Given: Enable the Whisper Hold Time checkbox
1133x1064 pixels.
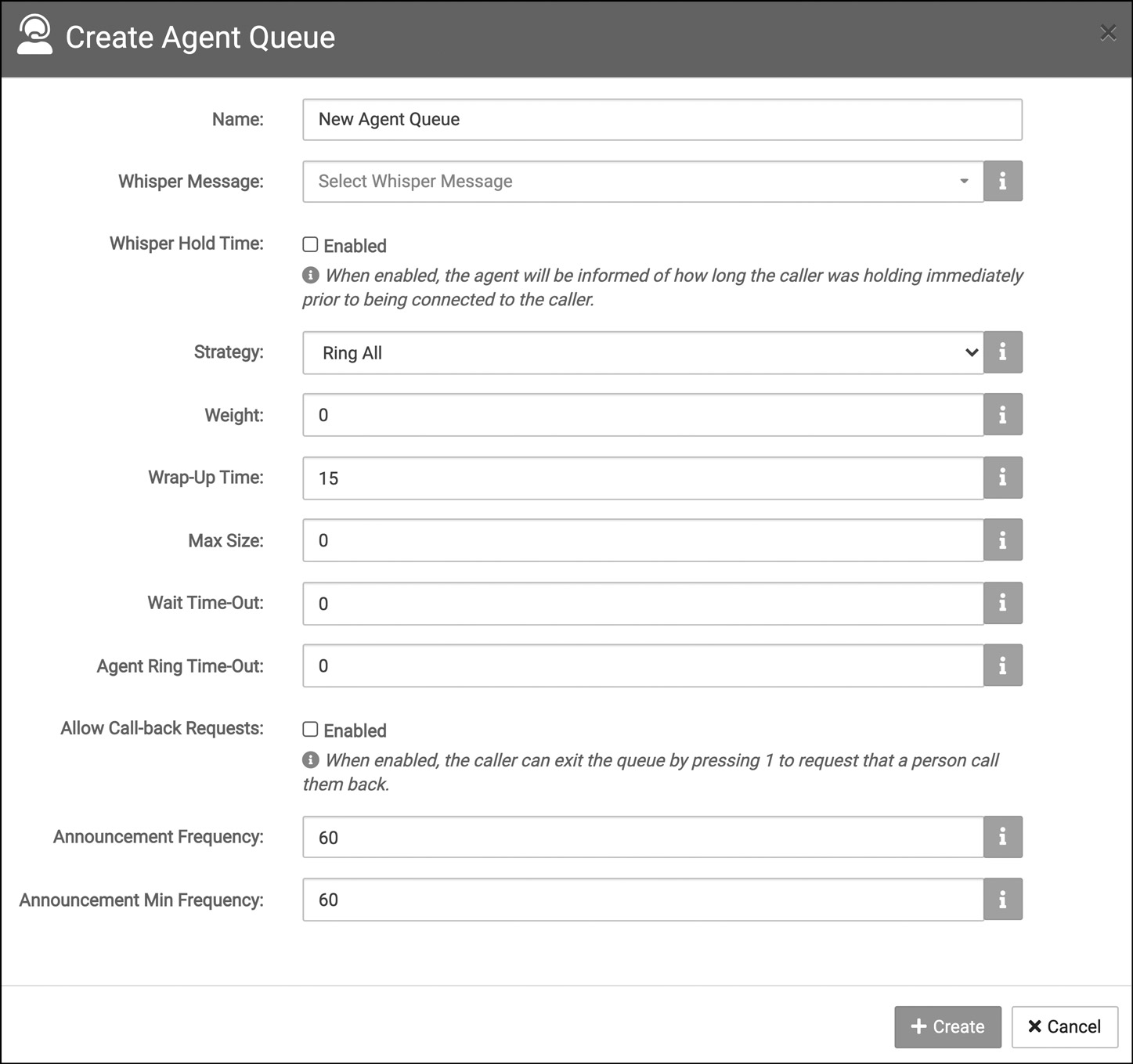Looking at the screenshot, I should (311, 244).
